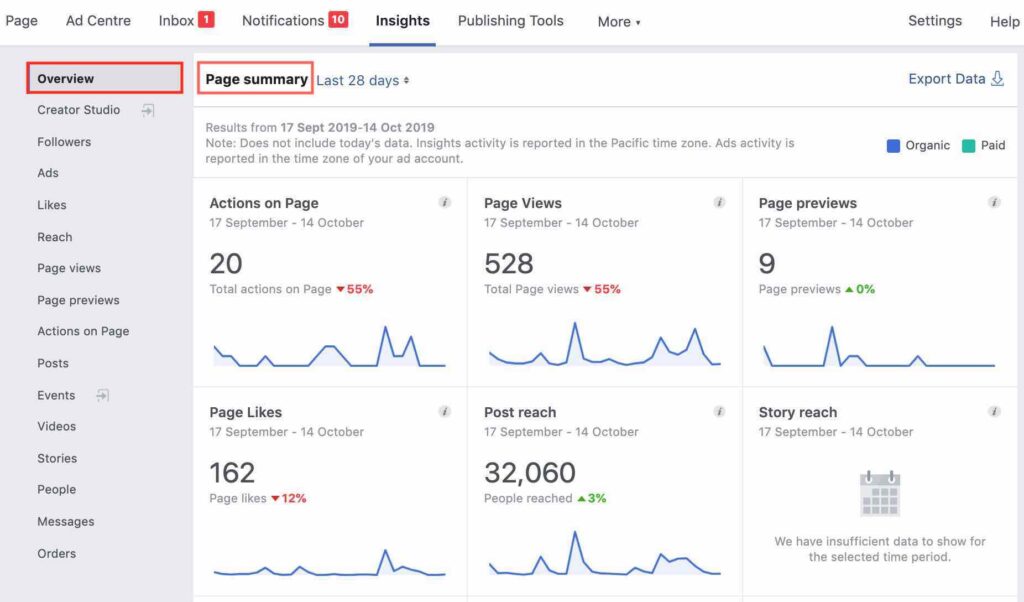The height and width of the screenshot is (602, 1024).
Task: Click the Page Likes card title
Action: click(x=246, y=412)
